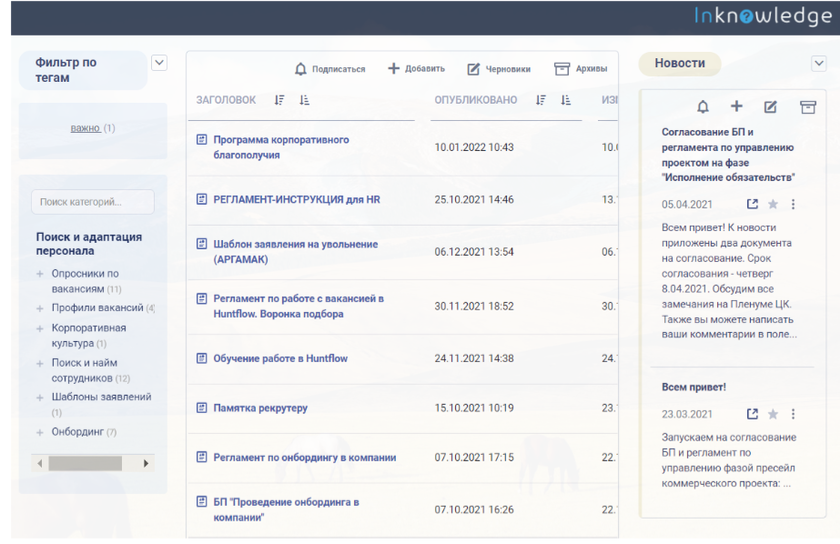Screen dimensions: 840x544
Task: Open Архивы from the toolbar
Action: coord(581,69)
